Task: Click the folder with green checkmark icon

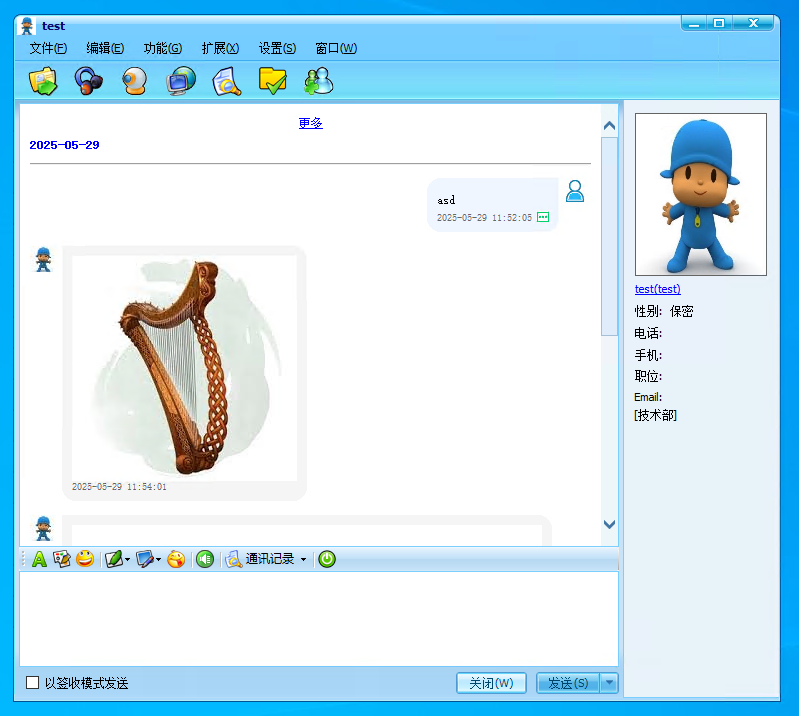Action: pyautogui.click(x=273, y=81)
